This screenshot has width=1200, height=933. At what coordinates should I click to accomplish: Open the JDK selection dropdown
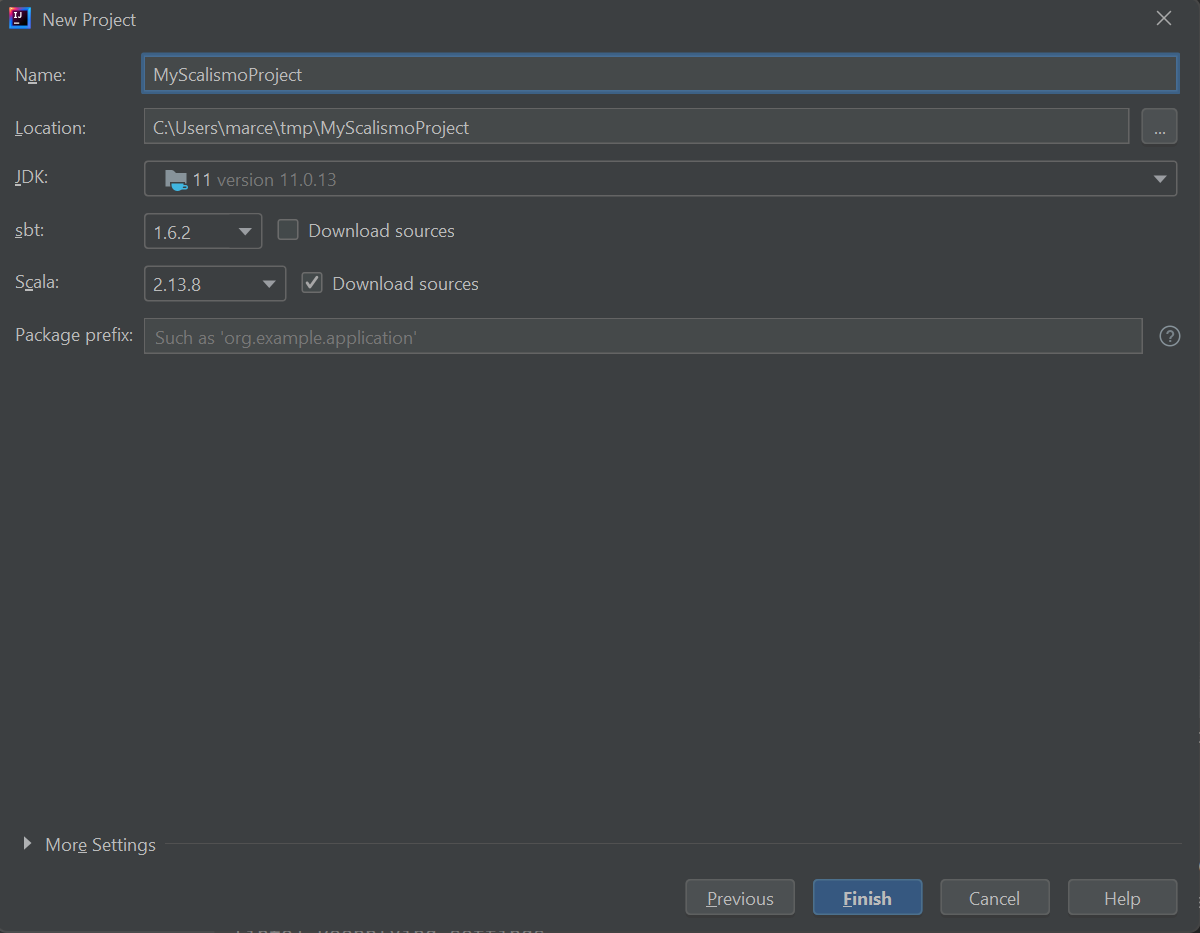point(1159,178)
